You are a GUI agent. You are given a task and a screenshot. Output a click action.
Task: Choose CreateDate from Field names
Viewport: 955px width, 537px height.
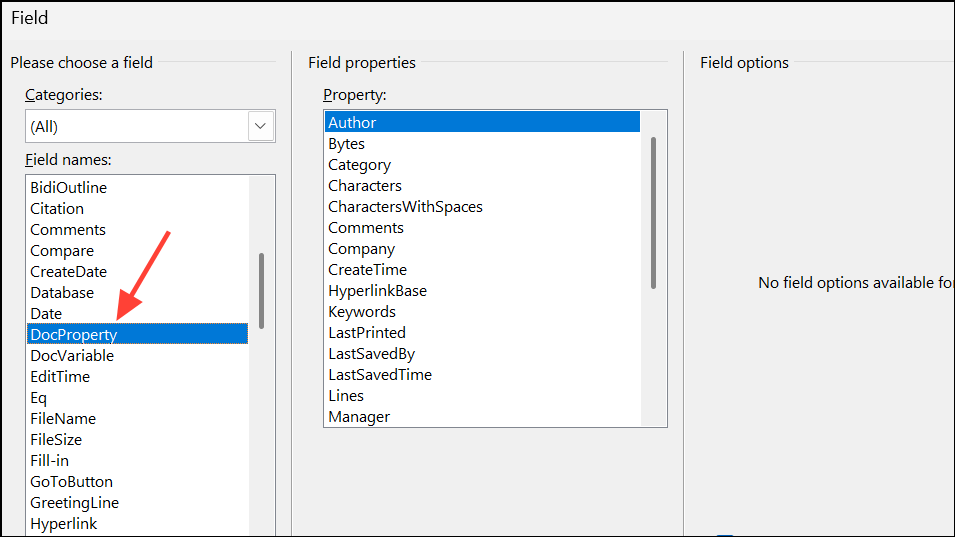[x=68, y=272]
